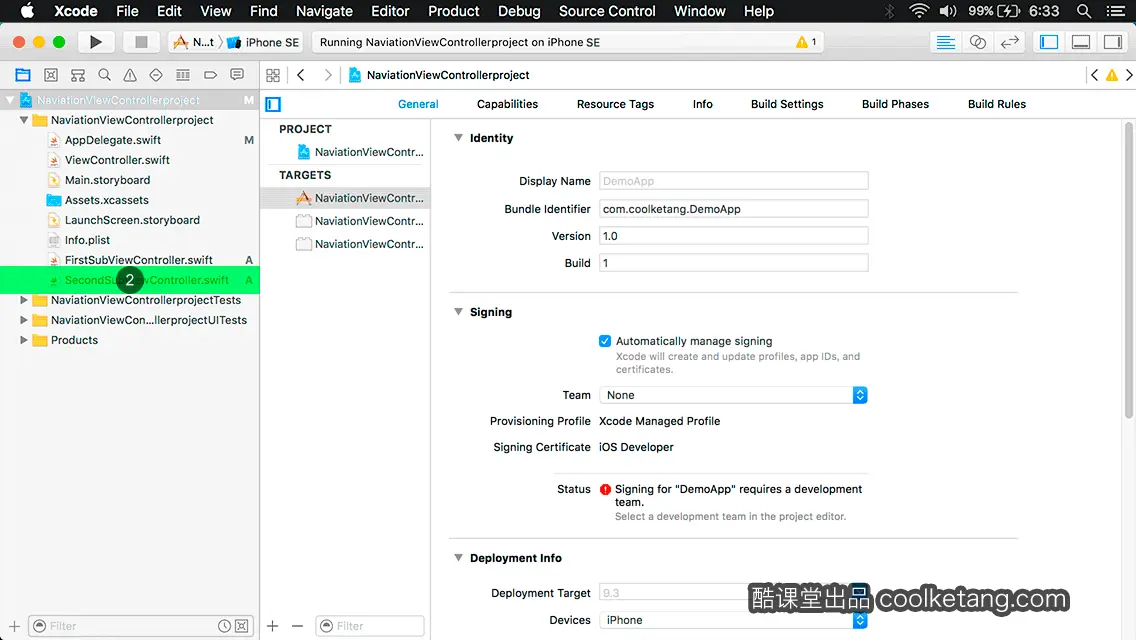Stop the running app

pos(141,42)
